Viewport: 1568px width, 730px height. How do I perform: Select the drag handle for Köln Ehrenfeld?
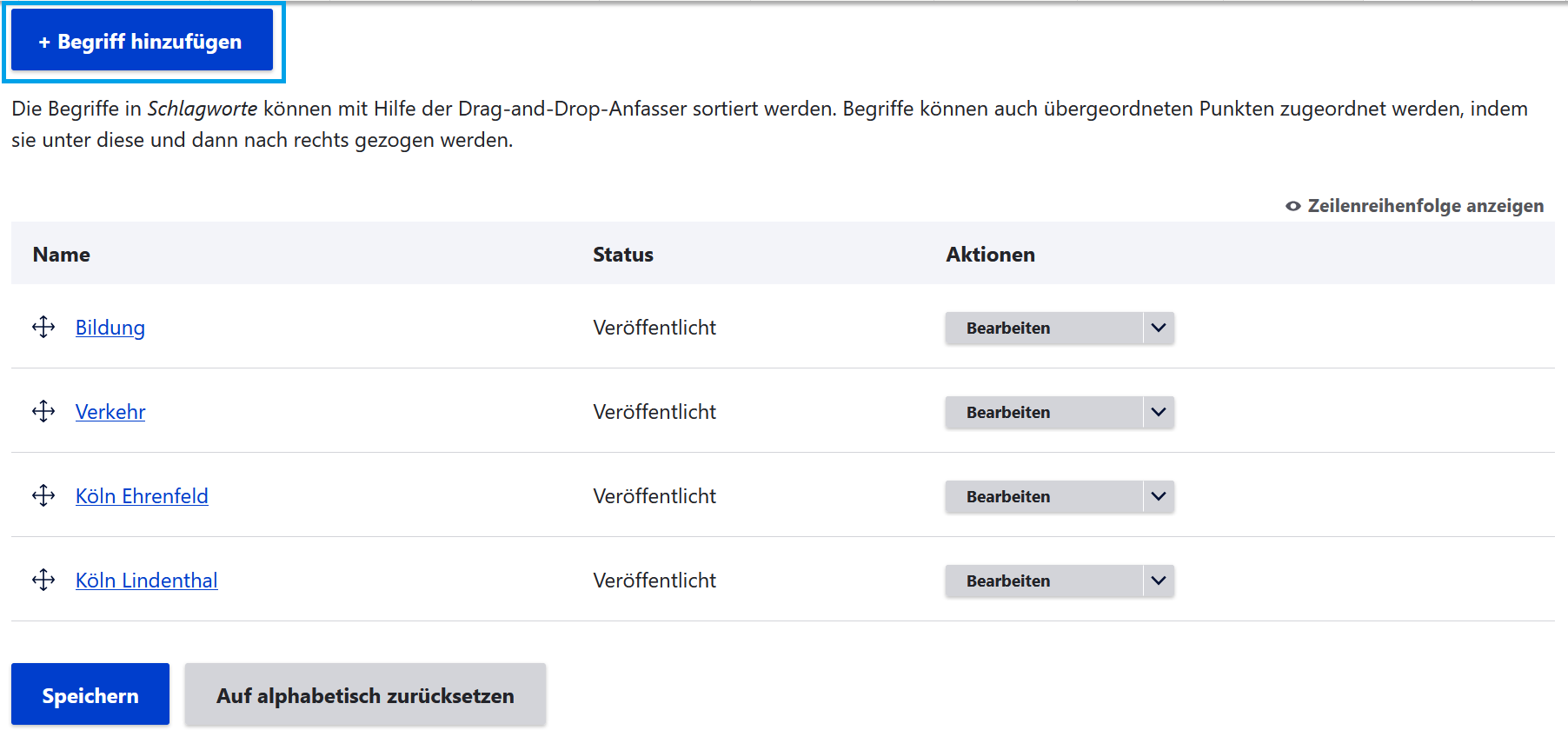tap(43, 495)
